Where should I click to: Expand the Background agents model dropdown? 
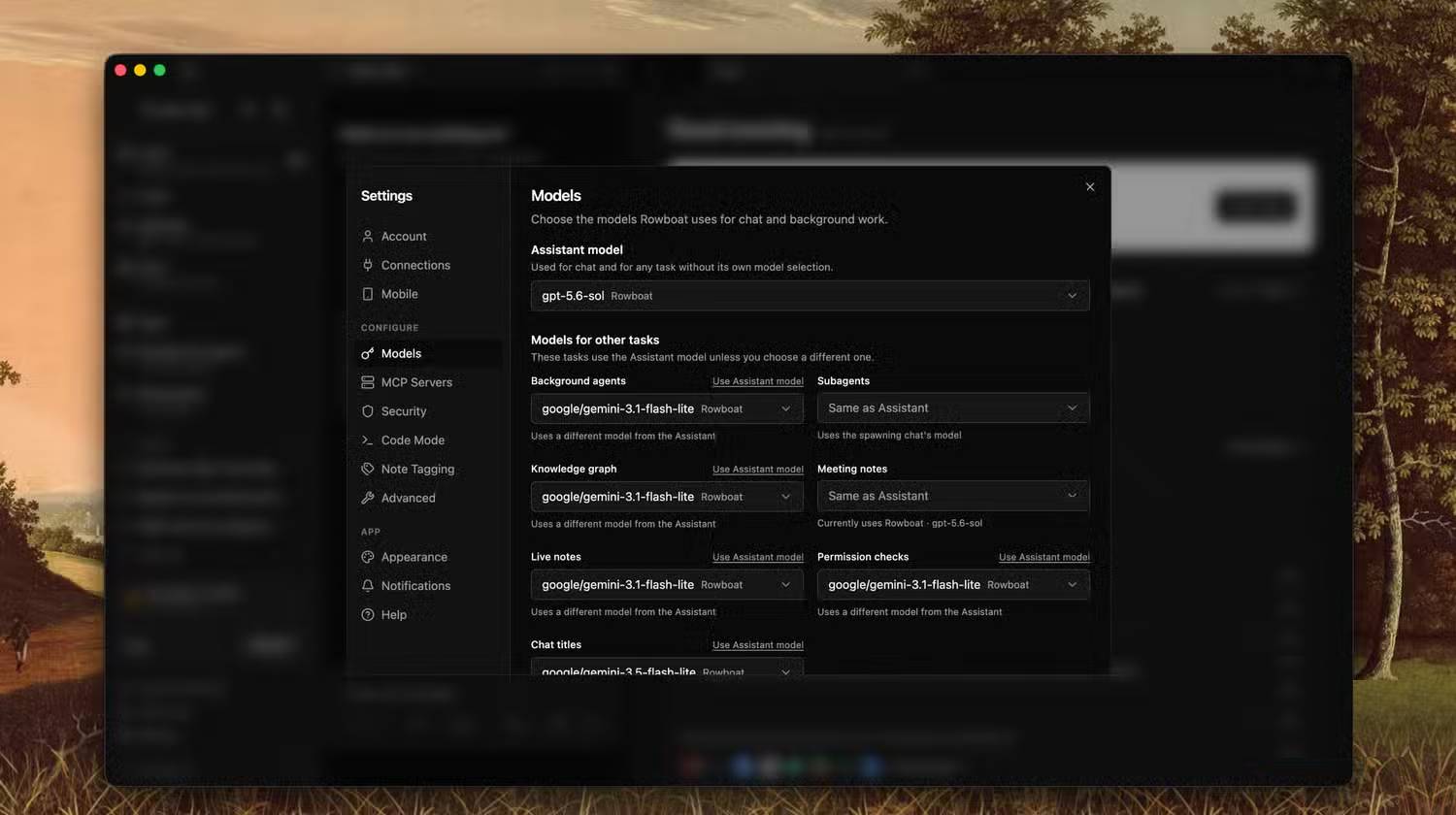pos(667,408)
